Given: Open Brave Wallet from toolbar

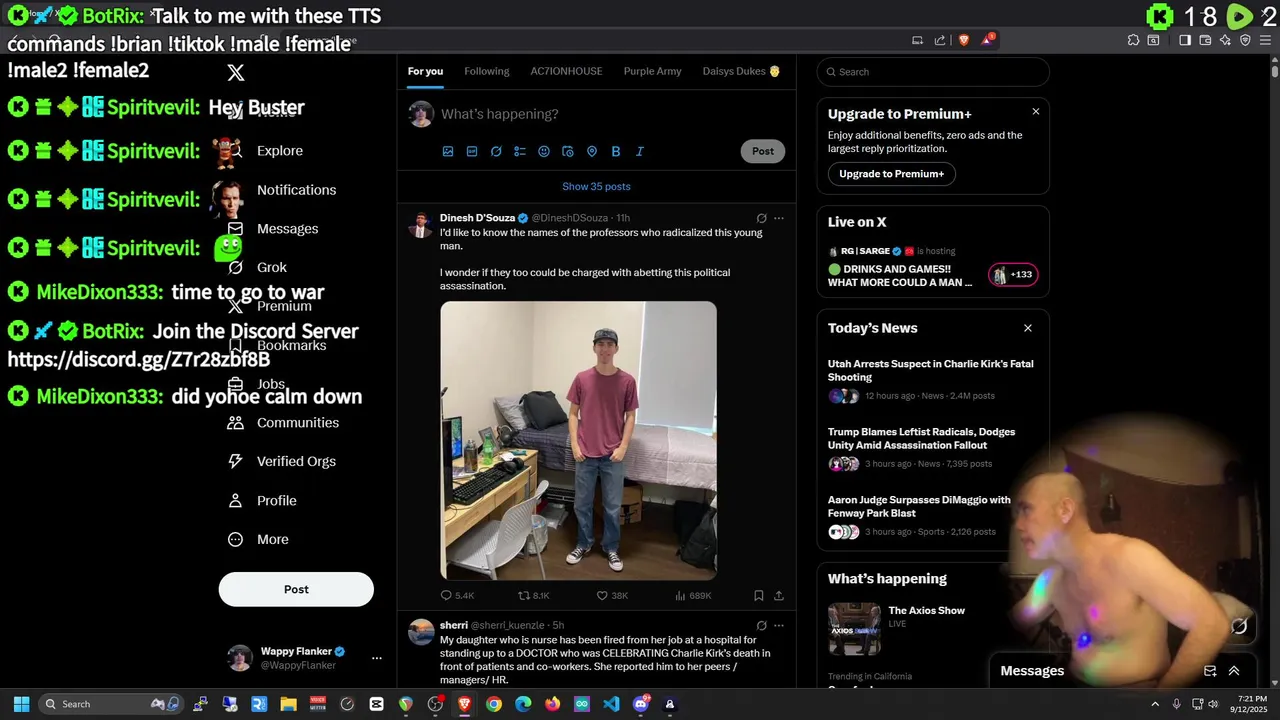Looking at the screenshot, I should (x=1205, y=40).
